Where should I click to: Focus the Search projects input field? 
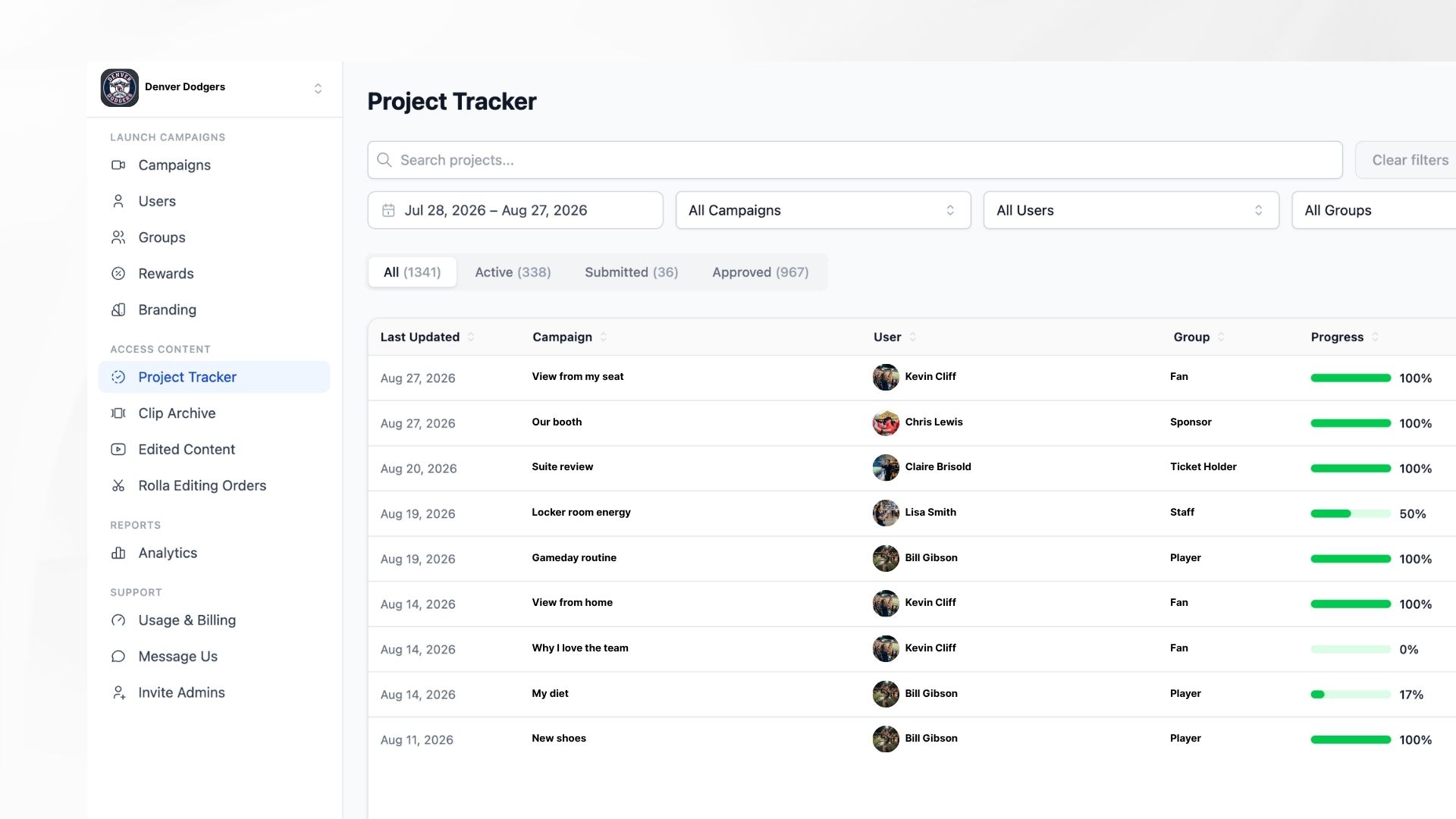coord(855,160)
